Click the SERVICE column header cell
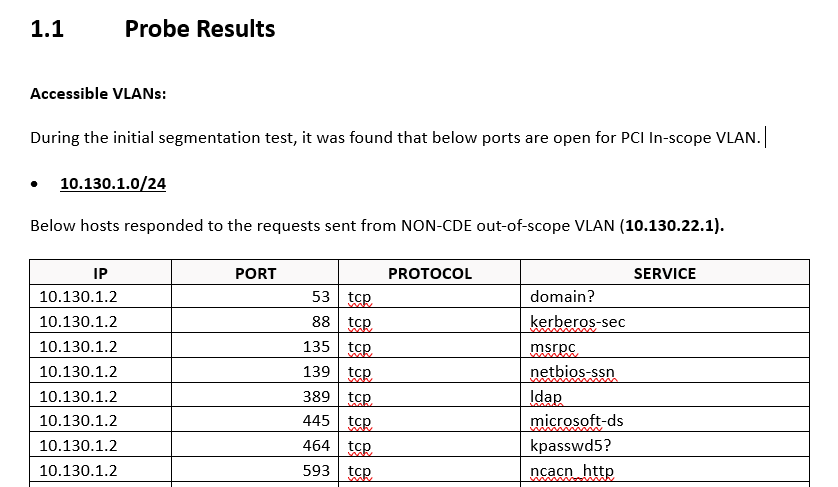Screen dimensions: 838x487 664,273
